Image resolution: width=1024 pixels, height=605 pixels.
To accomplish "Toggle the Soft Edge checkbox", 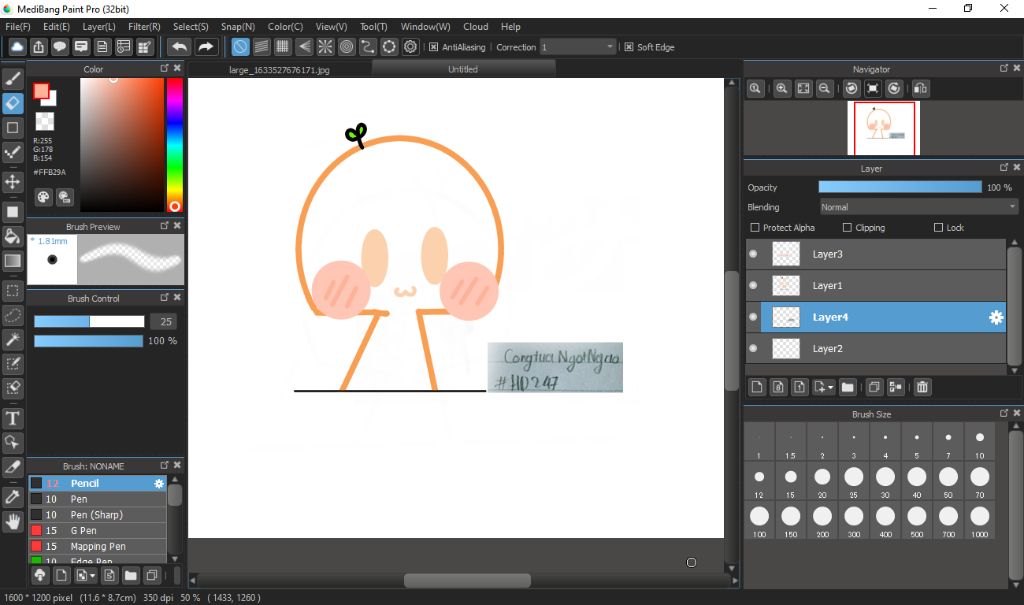I will click(x=629, y=47).
